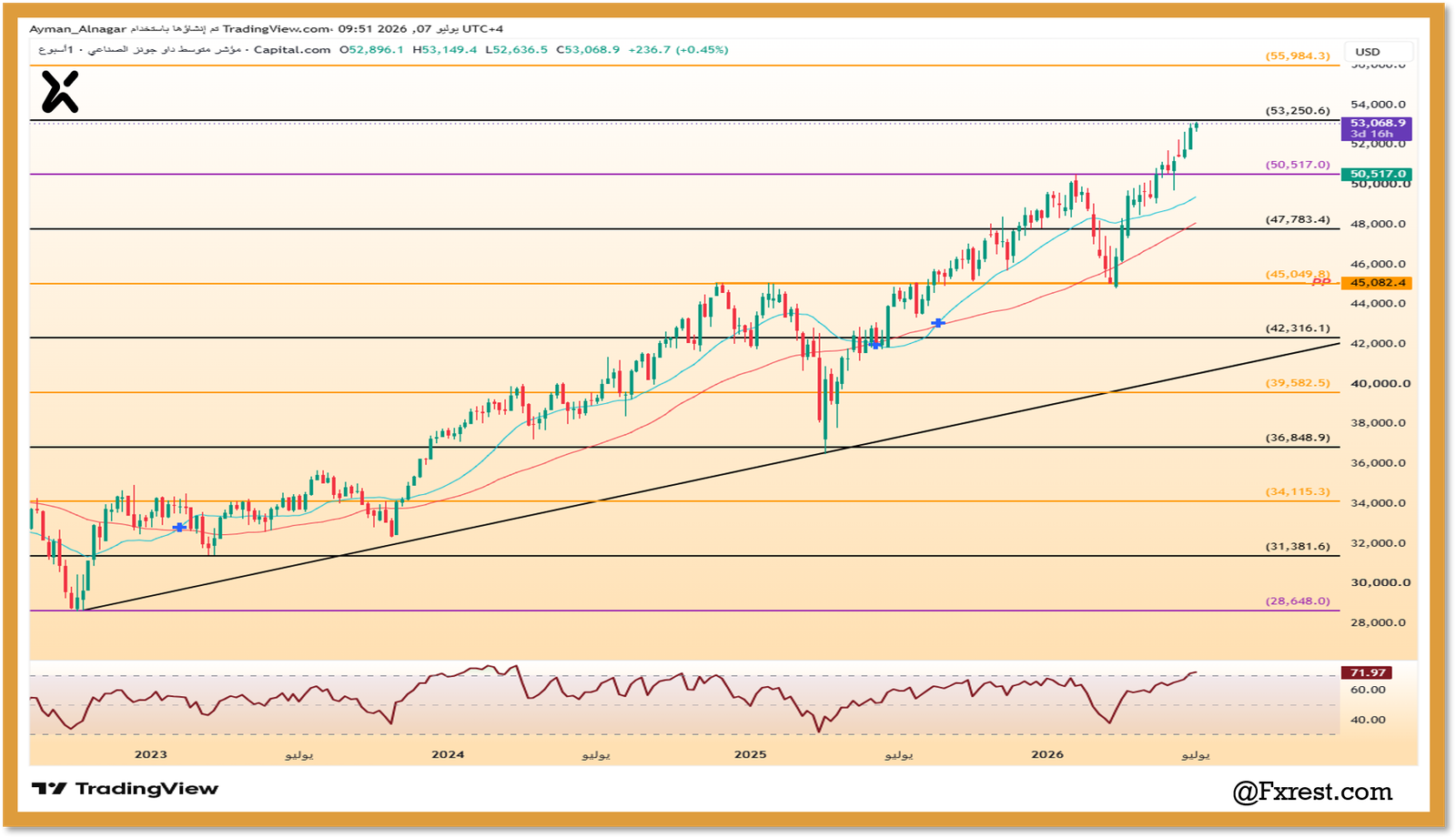Image resolution: width=1456 pixels, height=838 pixels.
Task: Click the blue cross marker near 2023
Action: coord(179,527)
